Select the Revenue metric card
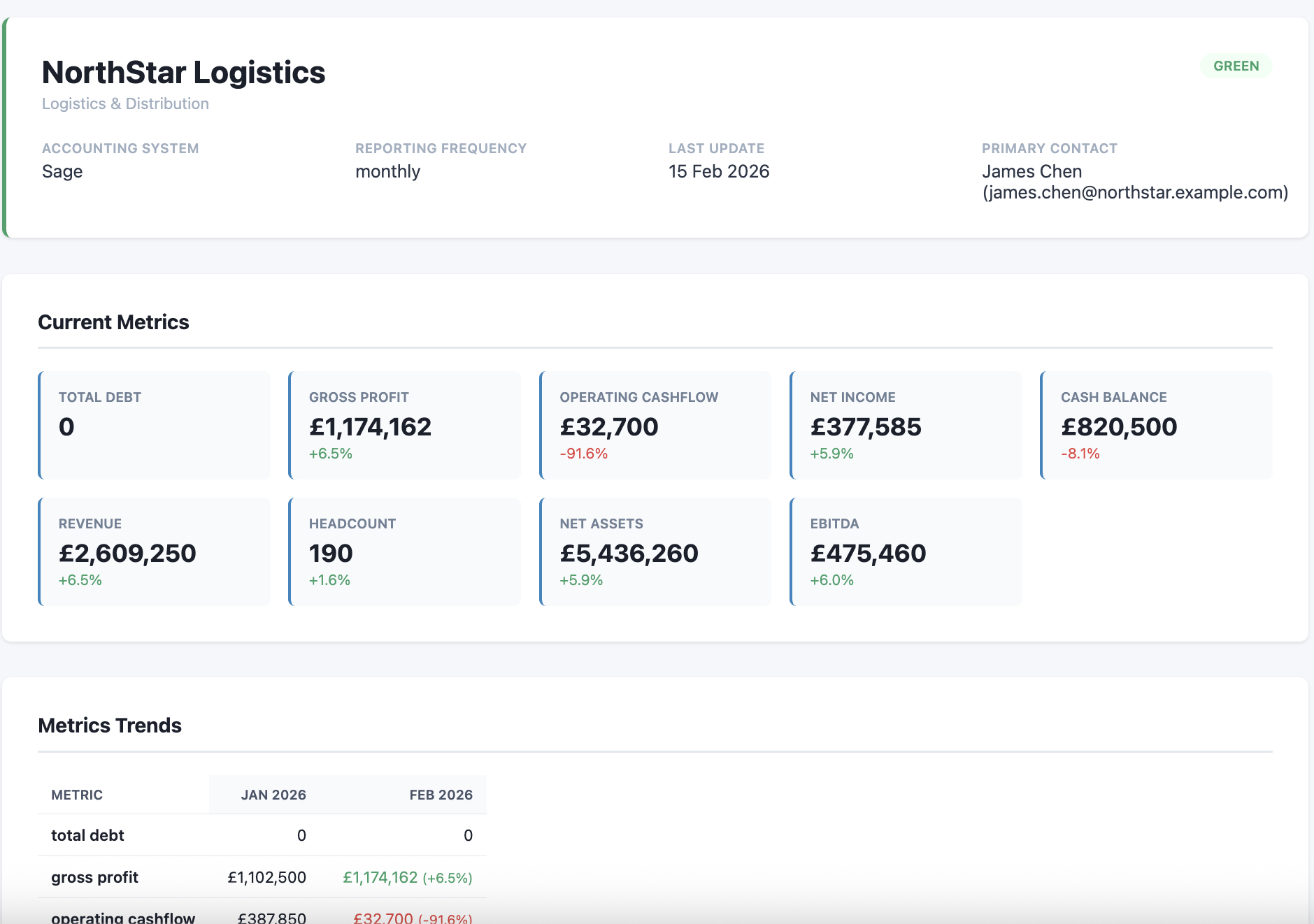The height and width of the screenshot is (924, 1314). (154, 551)
